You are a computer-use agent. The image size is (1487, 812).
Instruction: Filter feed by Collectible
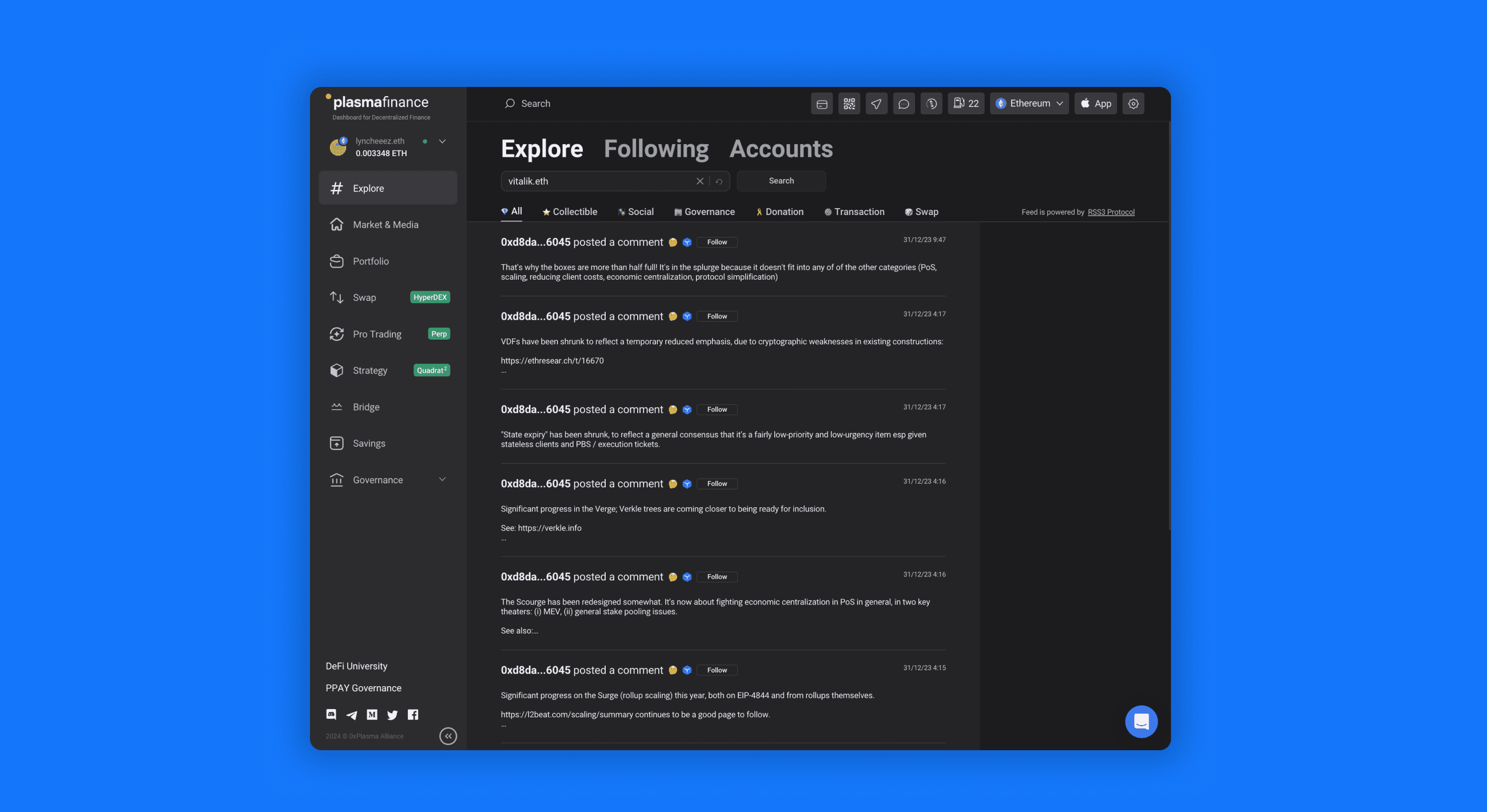tap(570, 212)
